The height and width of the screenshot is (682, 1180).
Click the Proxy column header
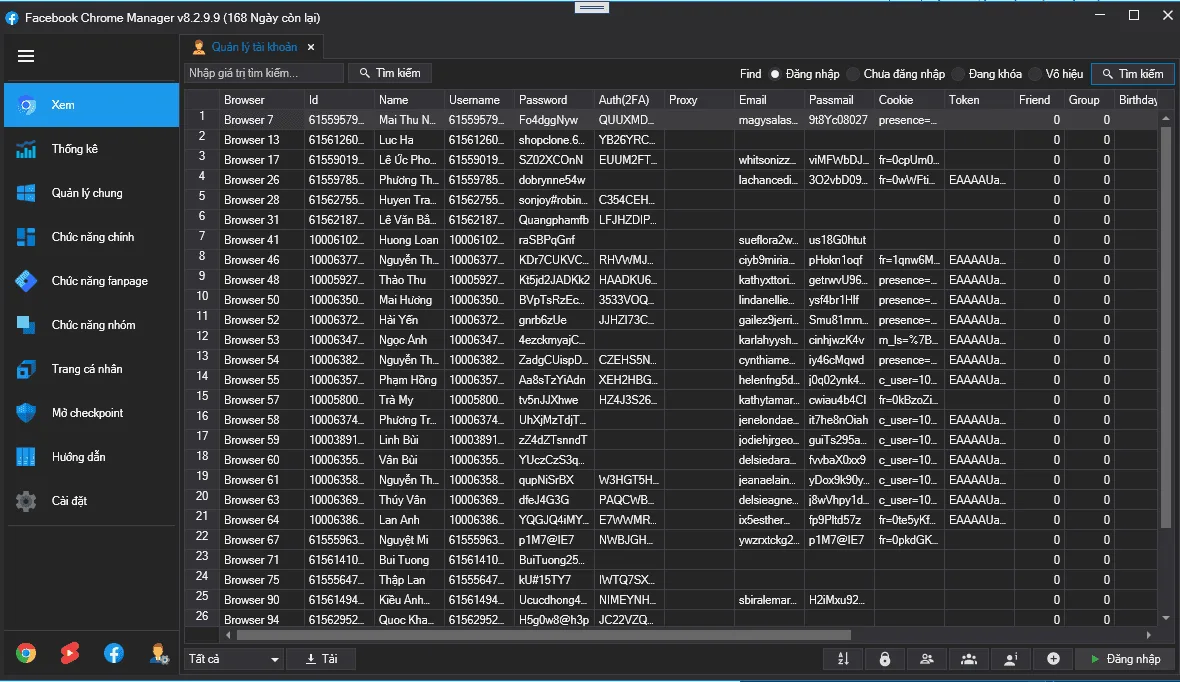coord(699,99)
